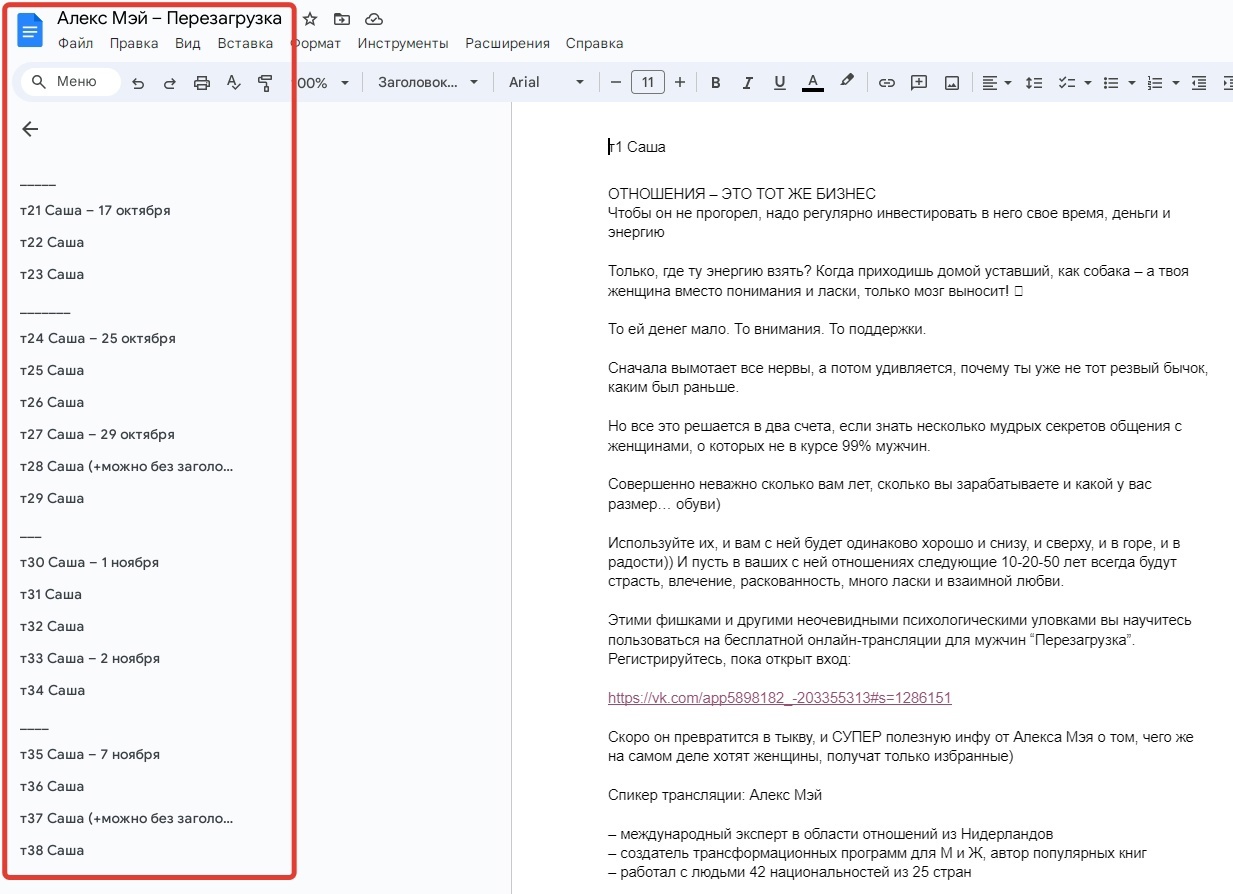Jump to outline heading т21 Саша – 17 октября

(95, 211)
